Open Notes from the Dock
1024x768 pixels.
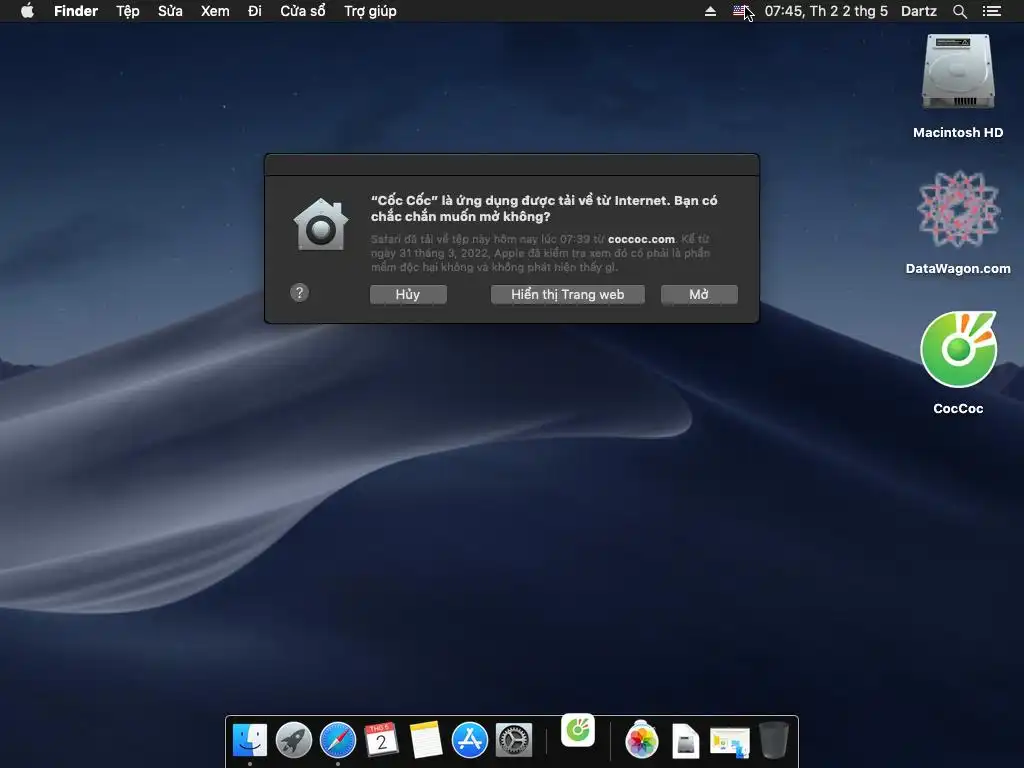pos(426,741)
